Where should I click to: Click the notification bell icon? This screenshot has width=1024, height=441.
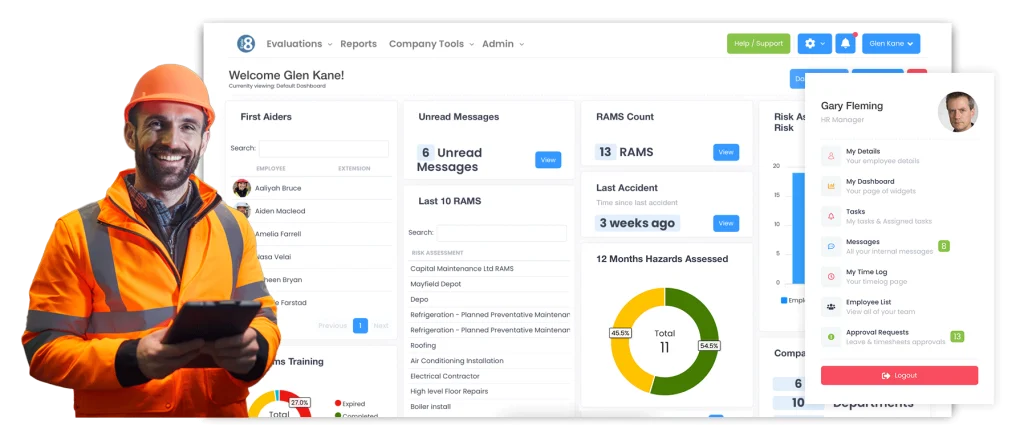(x=846, y=44)
